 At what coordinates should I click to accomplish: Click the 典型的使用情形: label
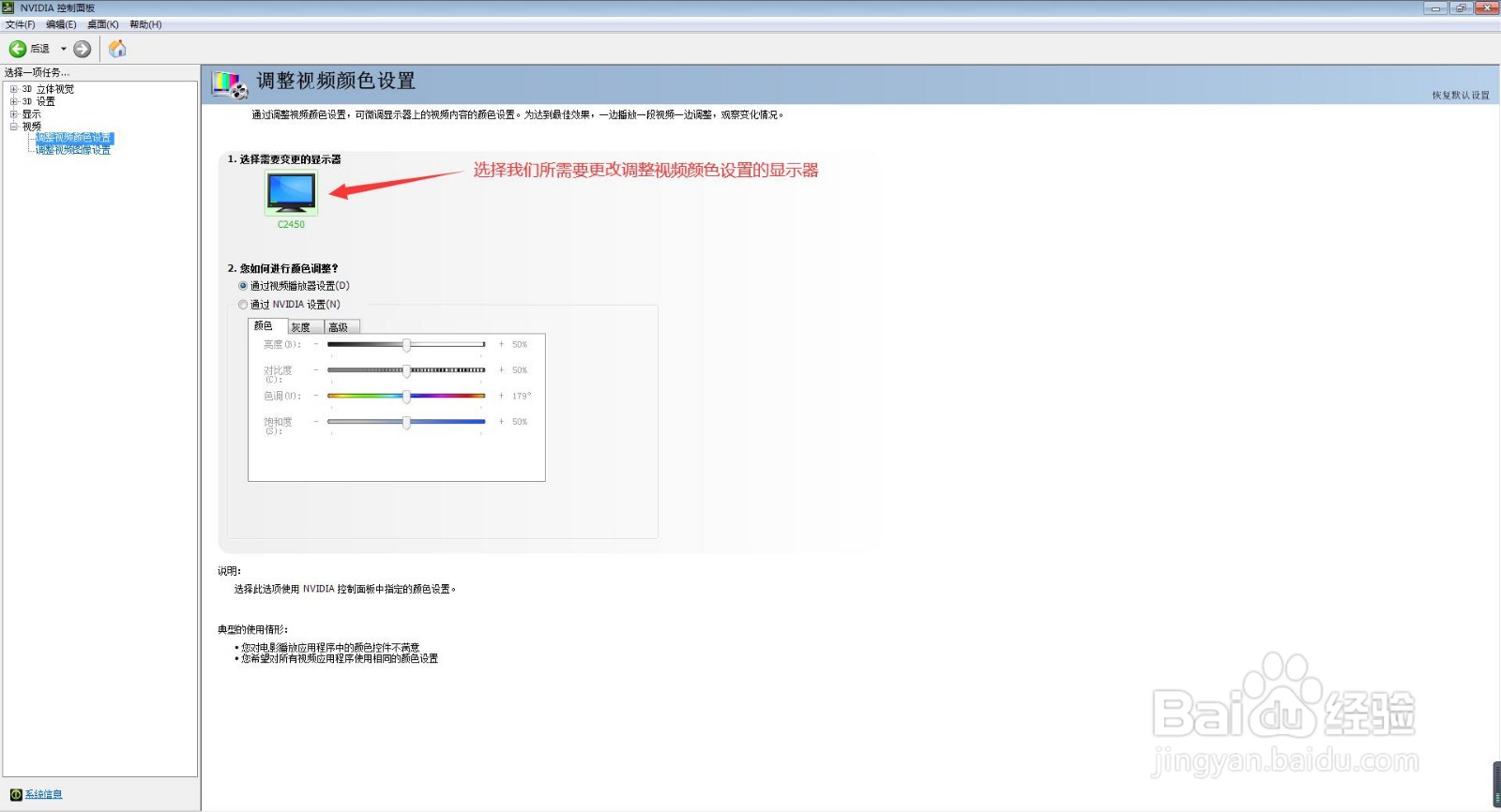pos(253,629)
